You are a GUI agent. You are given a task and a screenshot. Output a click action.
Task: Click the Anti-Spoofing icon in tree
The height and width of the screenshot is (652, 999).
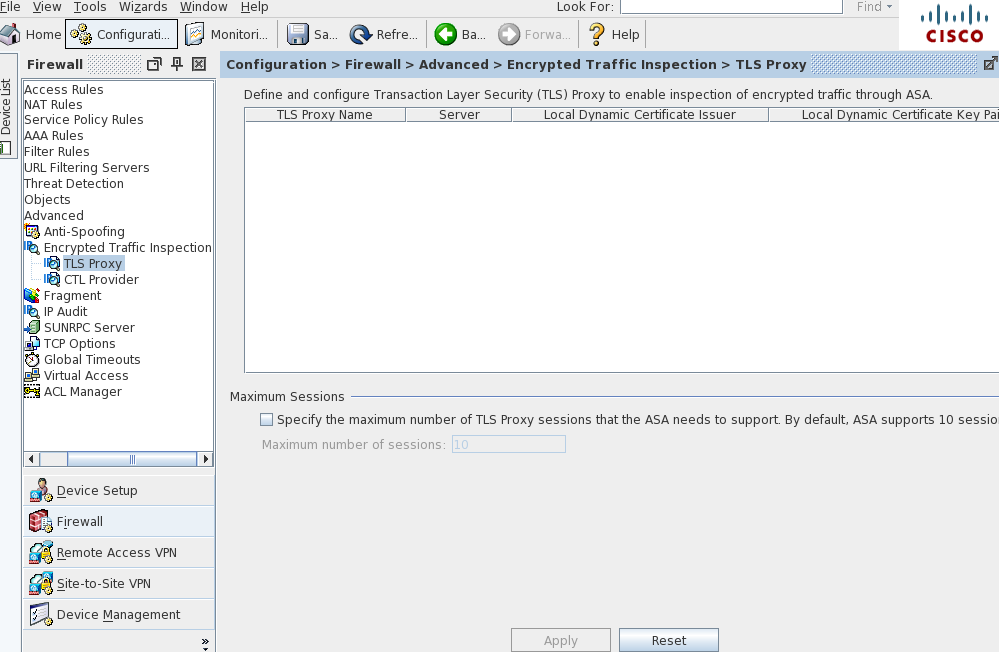pos(32,231)
